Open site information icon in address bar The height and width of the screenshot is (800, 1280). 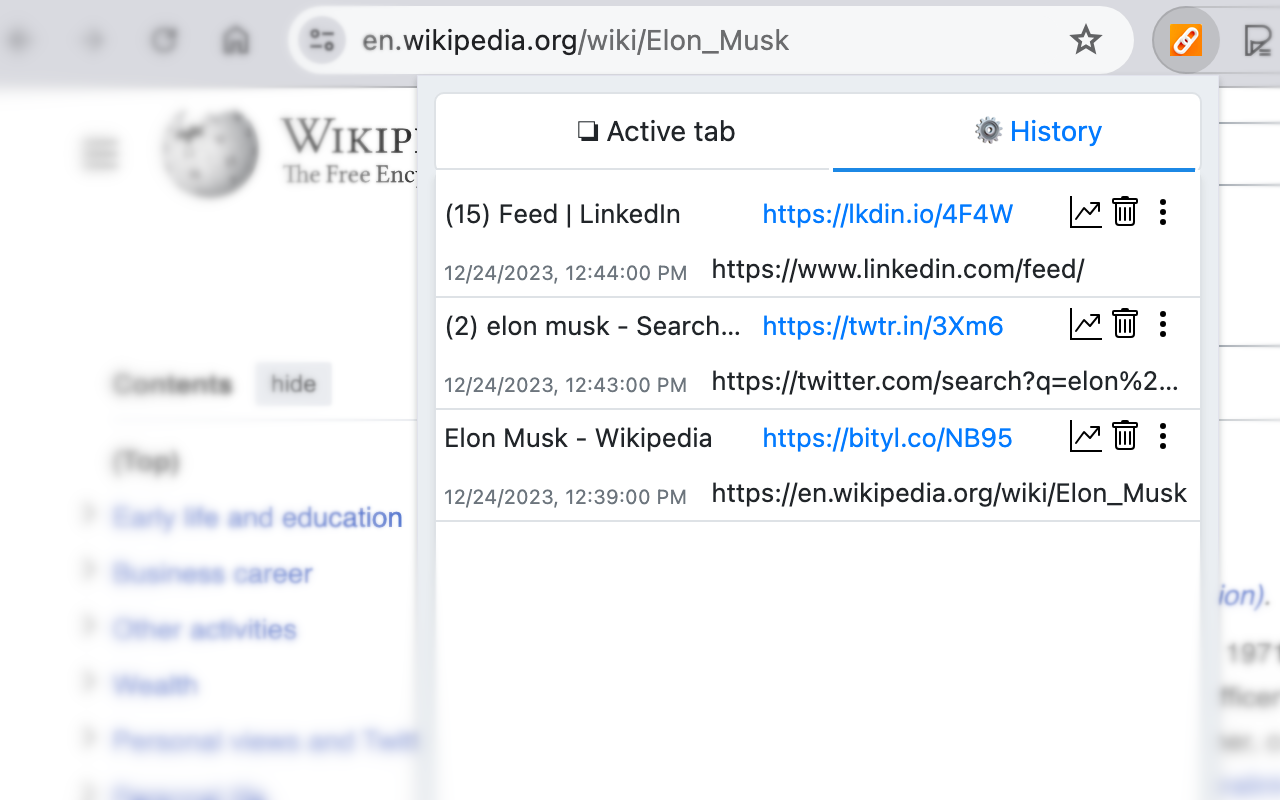coord(322,41)
